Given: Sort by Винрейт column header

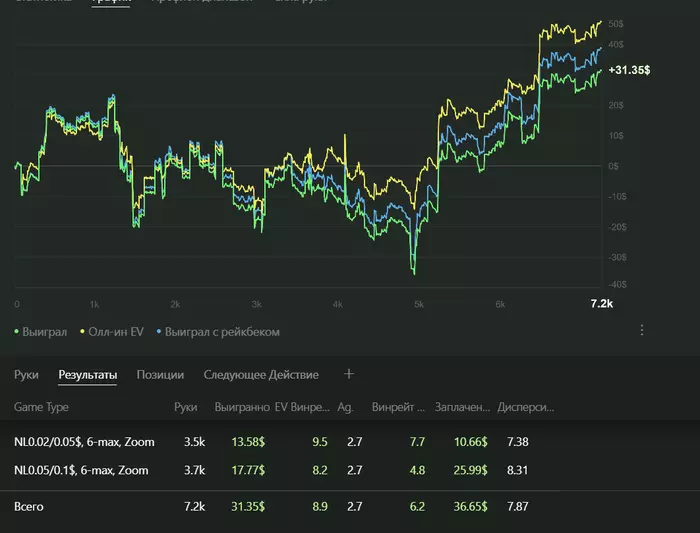Looking at the screenshot, I should tap(399, 407).
